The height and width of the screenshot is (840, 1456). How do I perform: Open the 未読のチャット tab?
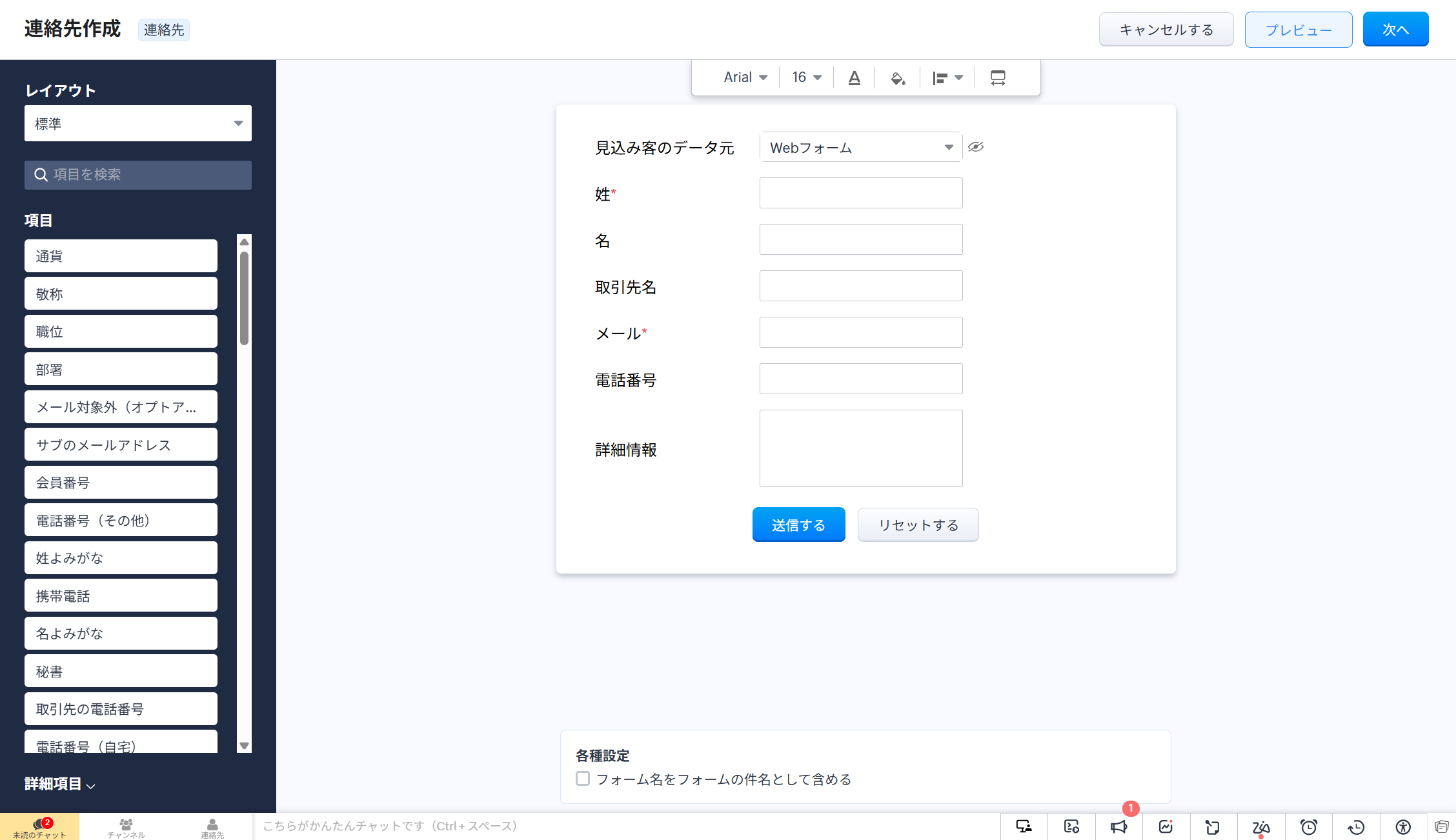tap(39, 827)
